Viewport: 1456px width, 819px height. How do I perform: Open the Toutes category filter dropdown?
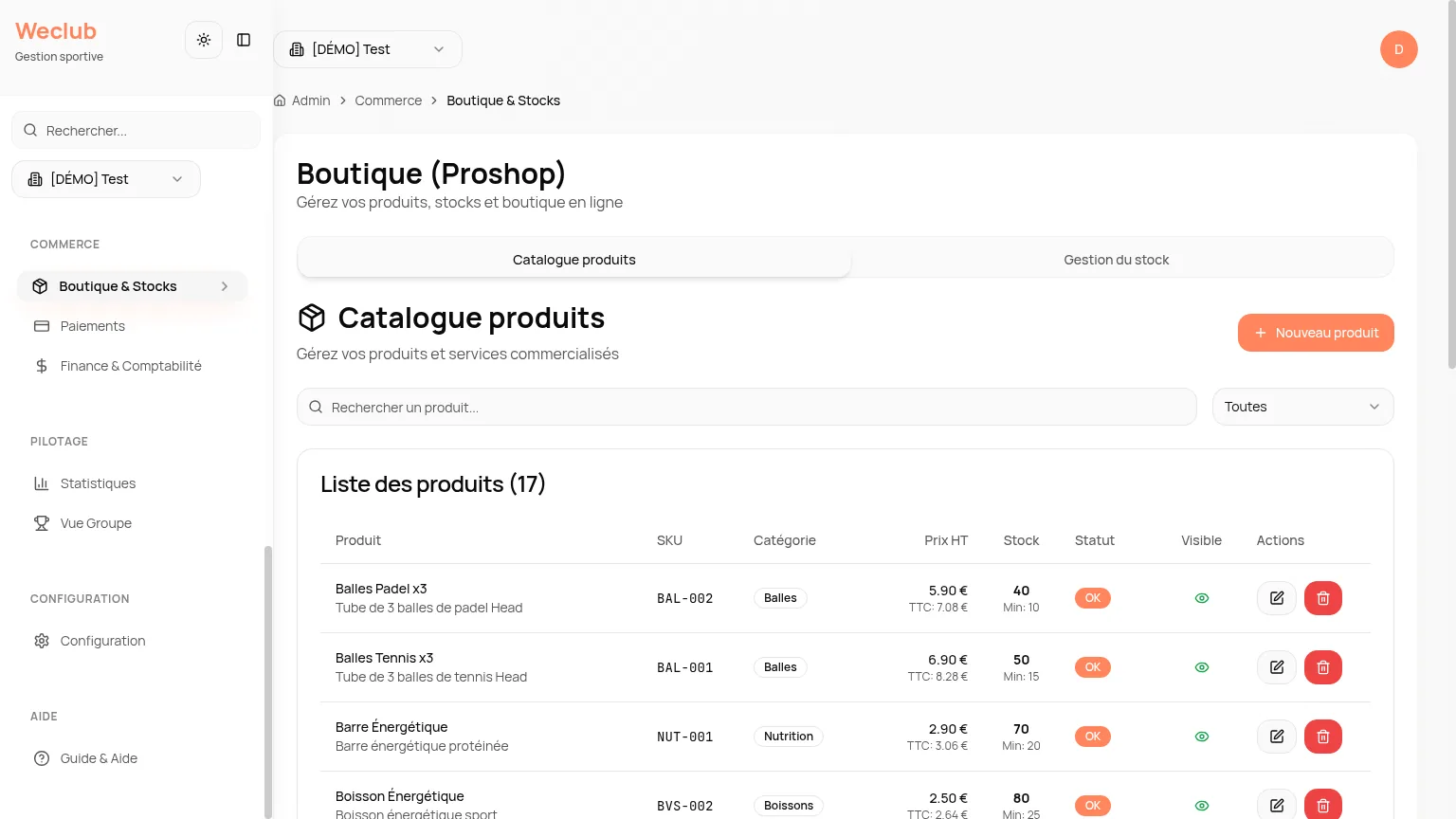tap(1302, 407)
